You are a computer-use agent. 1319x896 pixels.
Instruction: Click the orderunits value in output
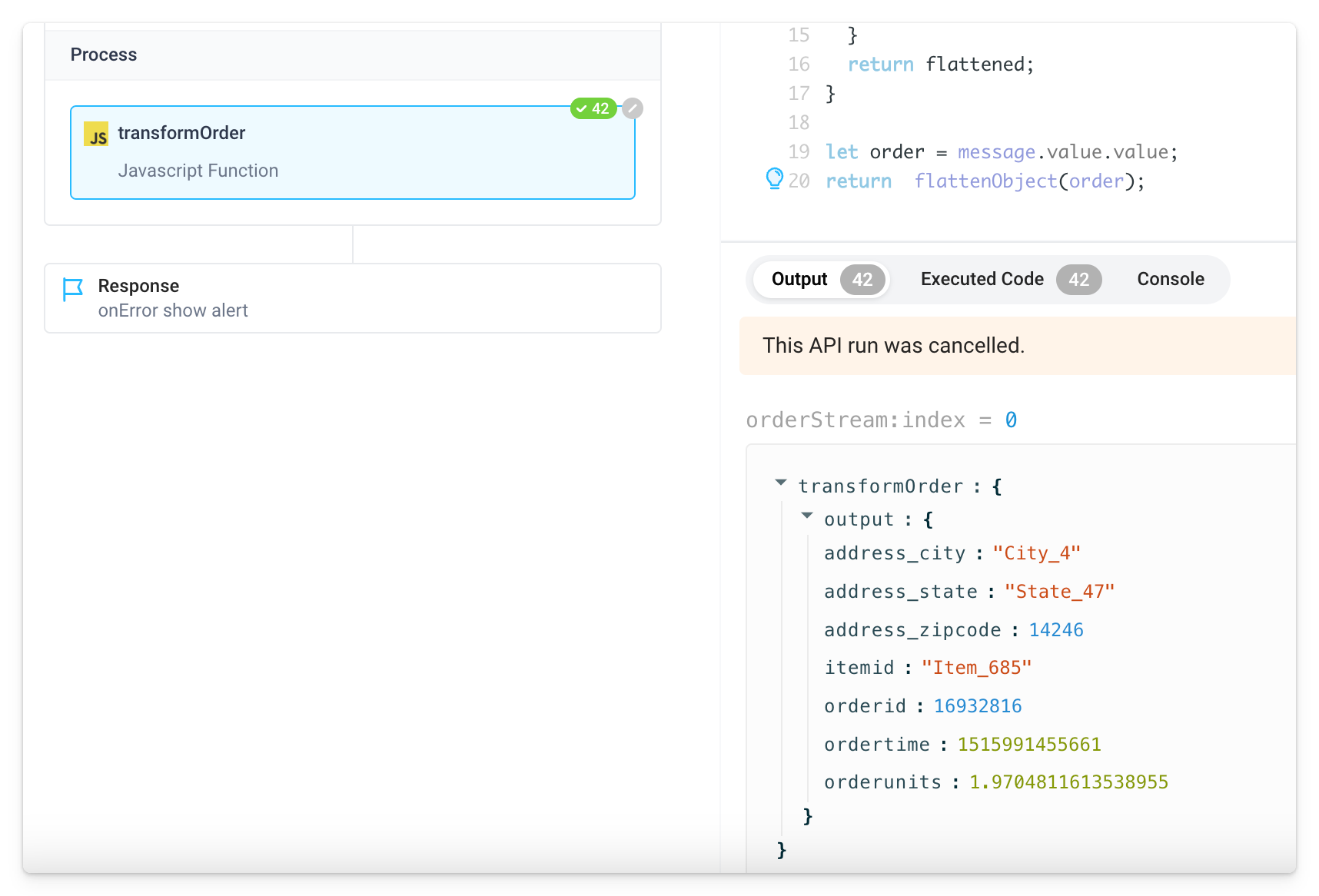tap(1068, 782)
